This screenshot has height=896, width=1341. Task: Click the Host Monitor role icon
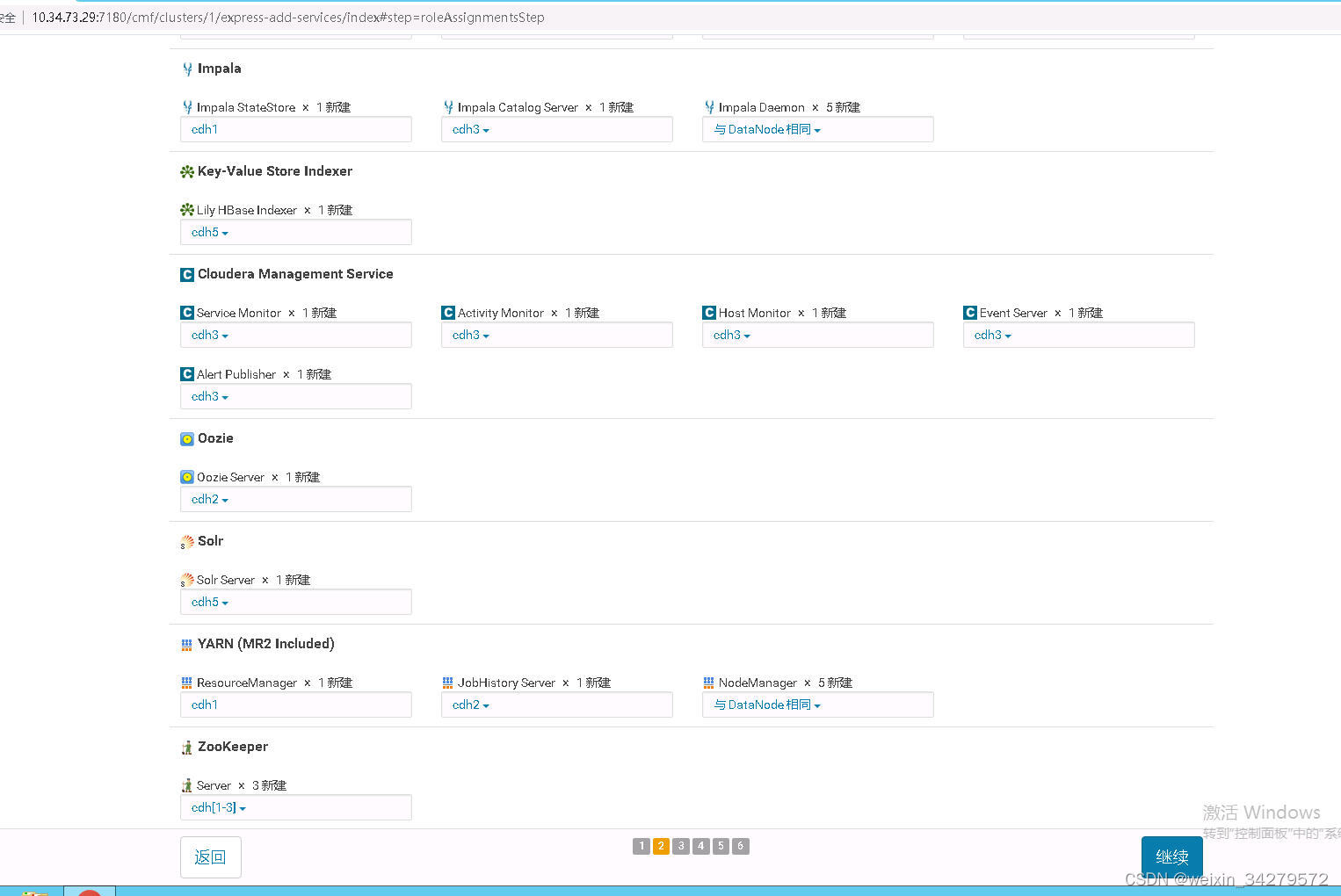point(709,313)
